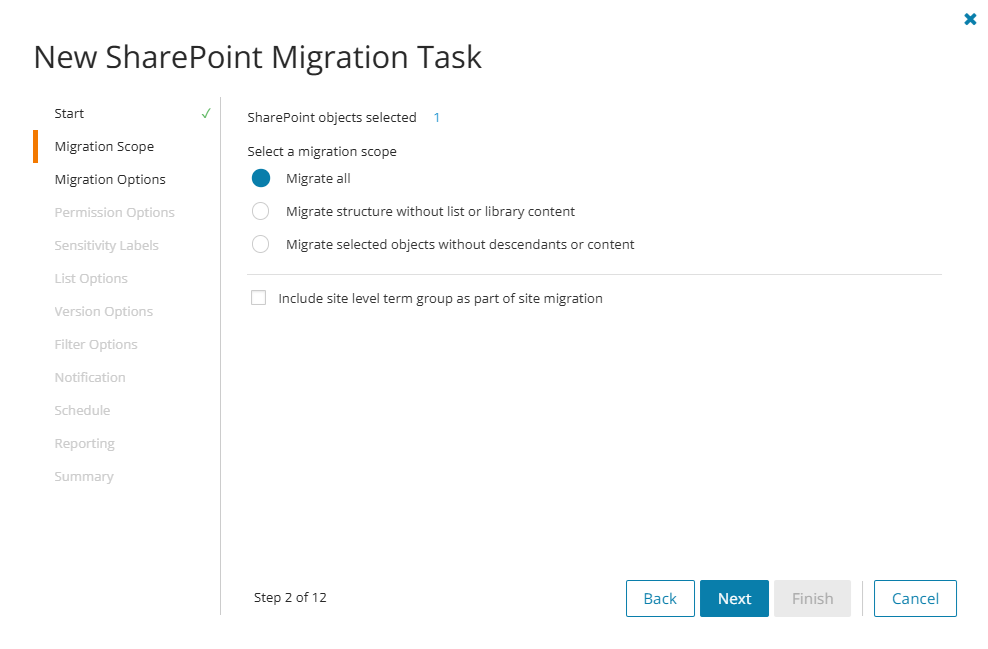Viewport: 988px width, 649px height.
Task: Close the migration task dialog
Action: (x=969, y=19)
